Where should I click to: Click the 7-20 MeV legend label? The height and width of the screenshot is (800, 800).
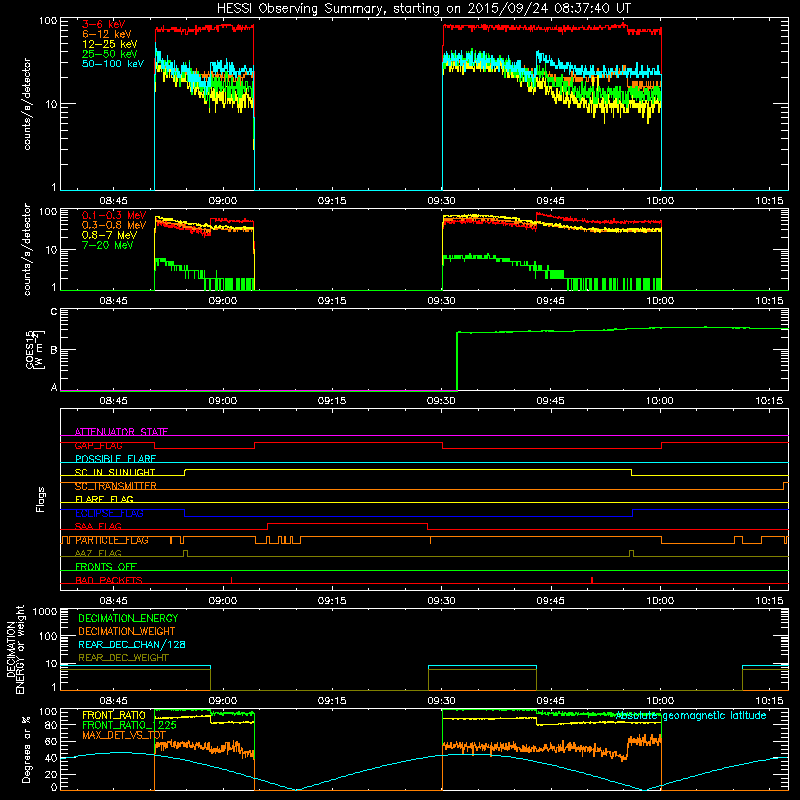(108, 245)
